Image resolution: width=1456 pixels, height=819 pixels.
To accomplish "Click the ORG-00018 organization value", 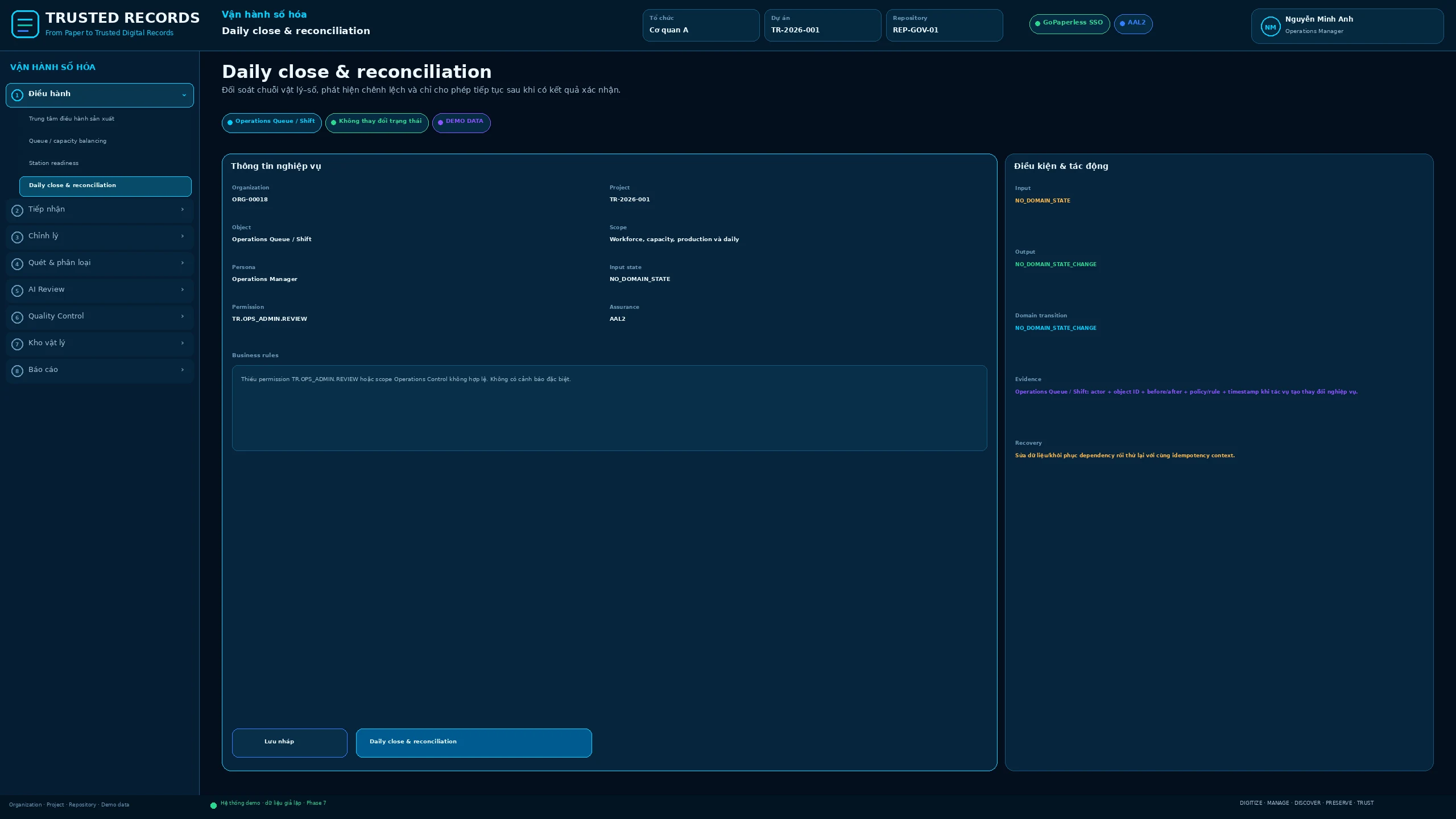I will coord(250,200).
